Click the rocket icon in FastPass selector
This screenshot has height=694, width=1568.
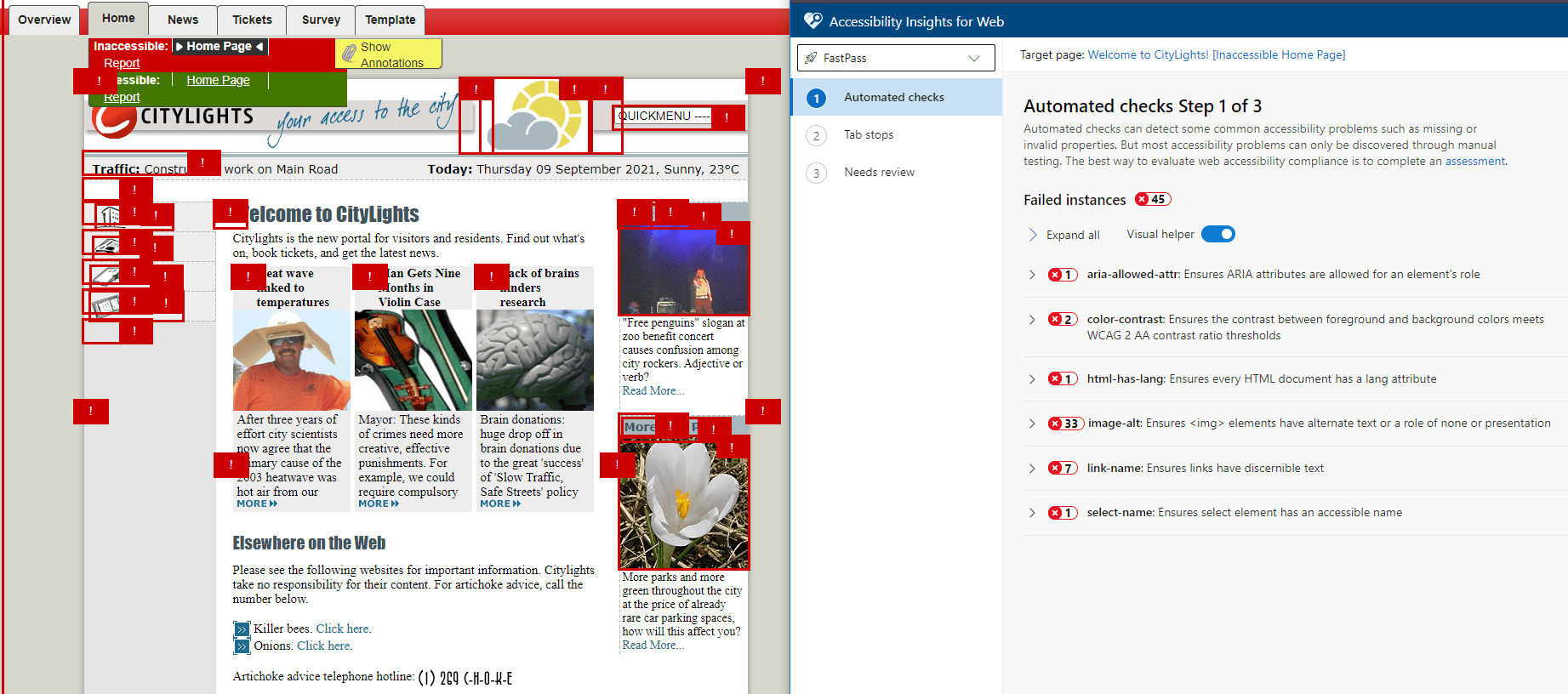tap(811, 58)
